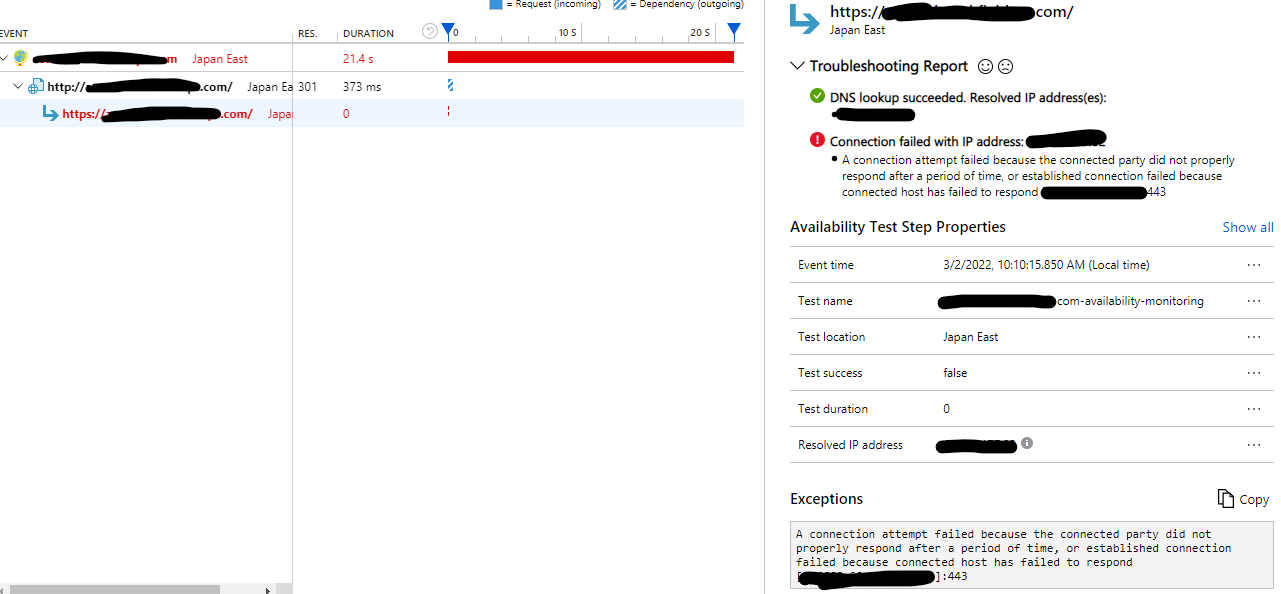Viewport: 1281px width, 594px height.
Task: Click the large blue arrow icon beside the details title
Action: pyautogui.click(x=803, y=18)
